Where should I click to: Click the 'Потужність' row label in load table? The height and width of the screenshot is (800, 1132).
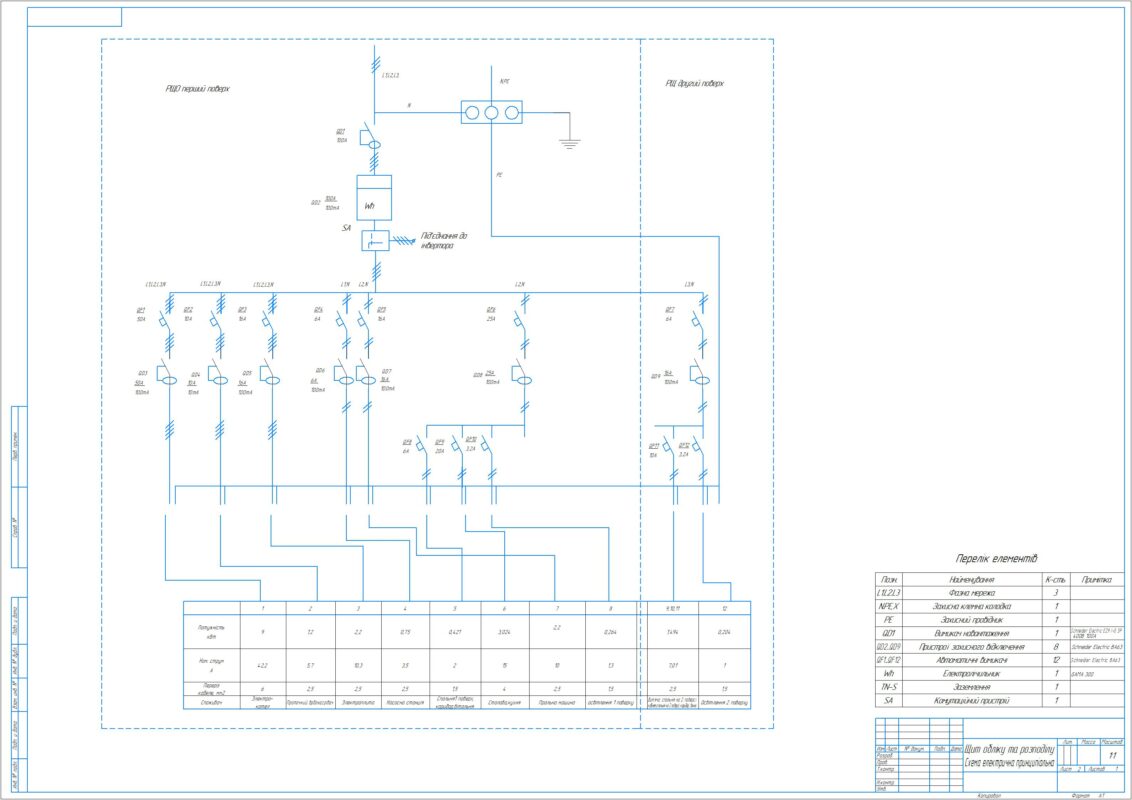pos(211,631)
